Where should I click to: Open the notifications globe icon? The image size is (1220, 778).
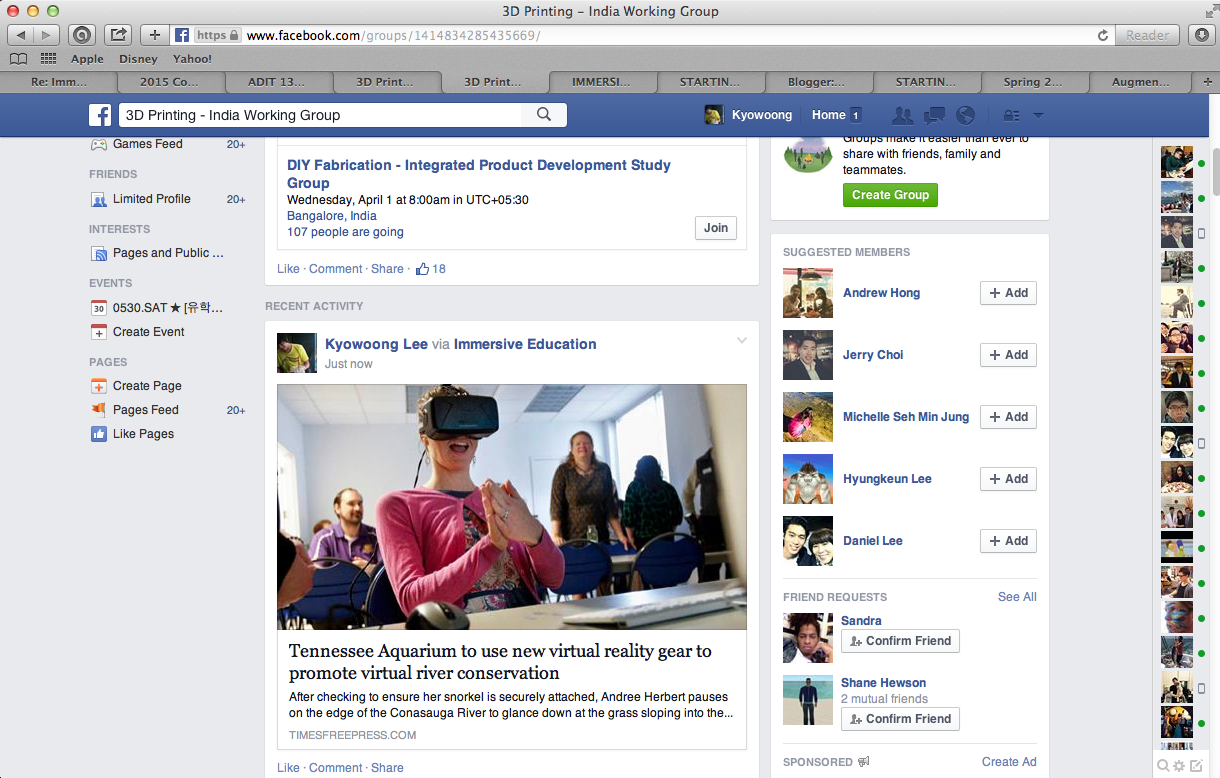pyautogui.click(x=965, y=115)
